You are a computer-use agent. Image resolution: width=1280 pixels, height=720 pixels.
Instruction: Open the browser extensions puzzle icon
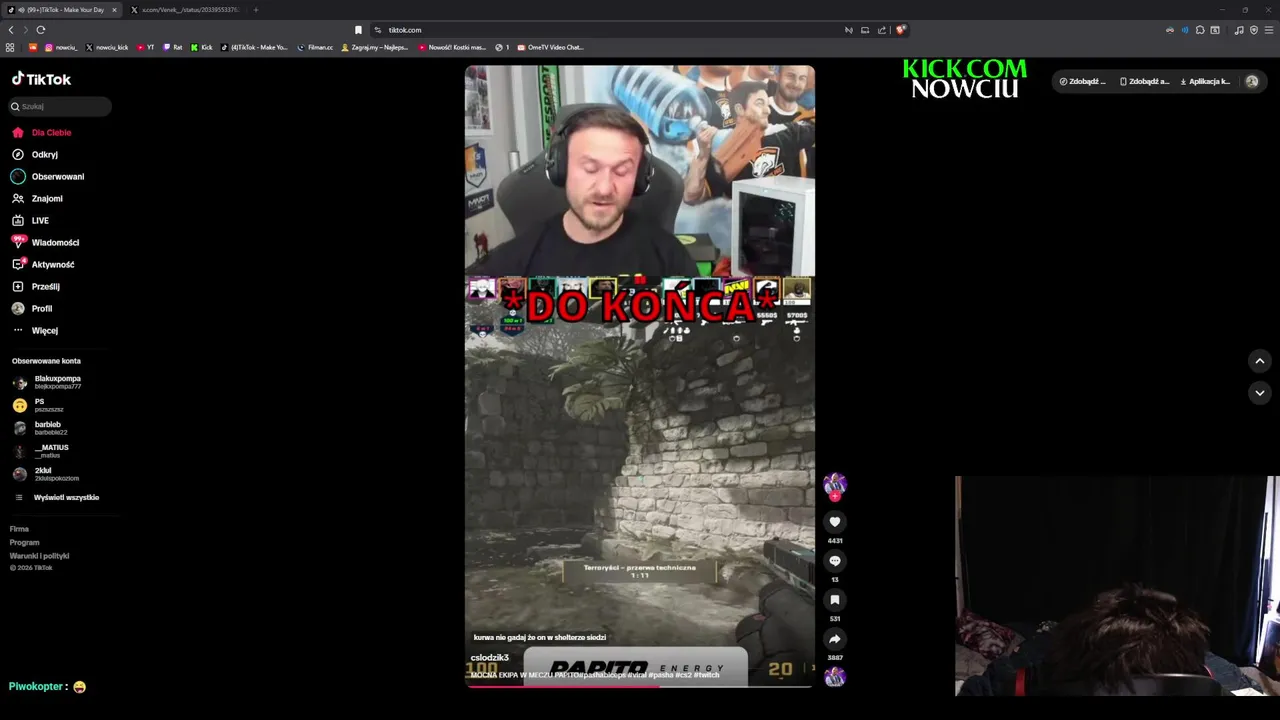coord(1200,30)
